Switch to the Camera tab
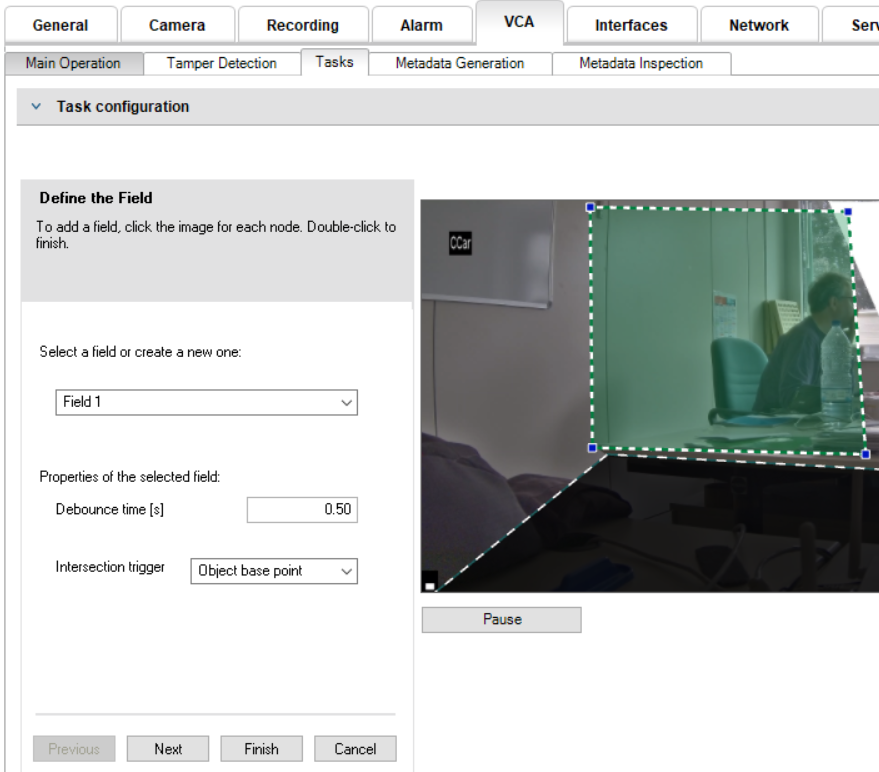The width and height of the screenshot is (879, 772). tap(177, 25)
